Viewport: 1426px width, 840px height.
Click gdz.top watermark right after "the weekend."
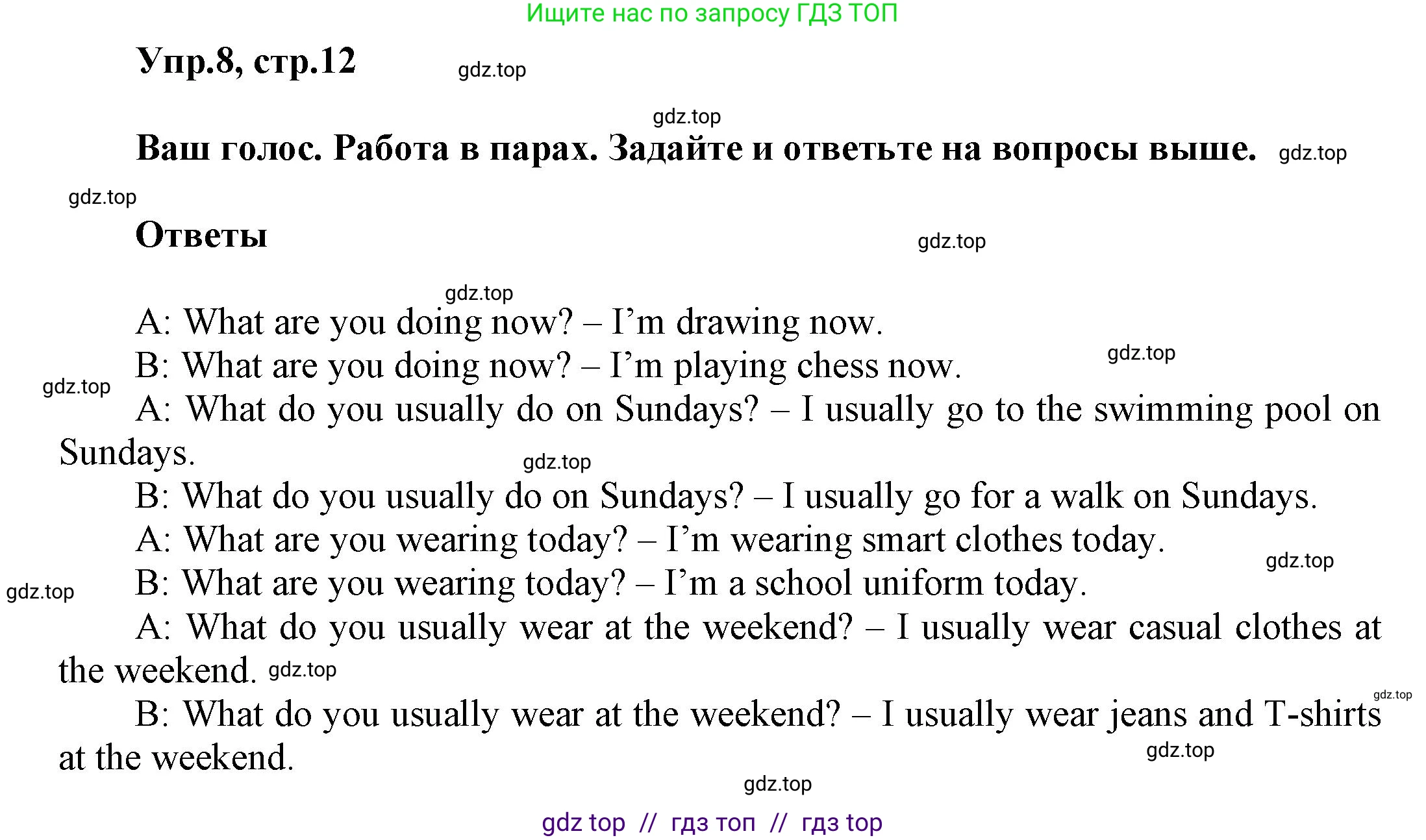(303, 670)
